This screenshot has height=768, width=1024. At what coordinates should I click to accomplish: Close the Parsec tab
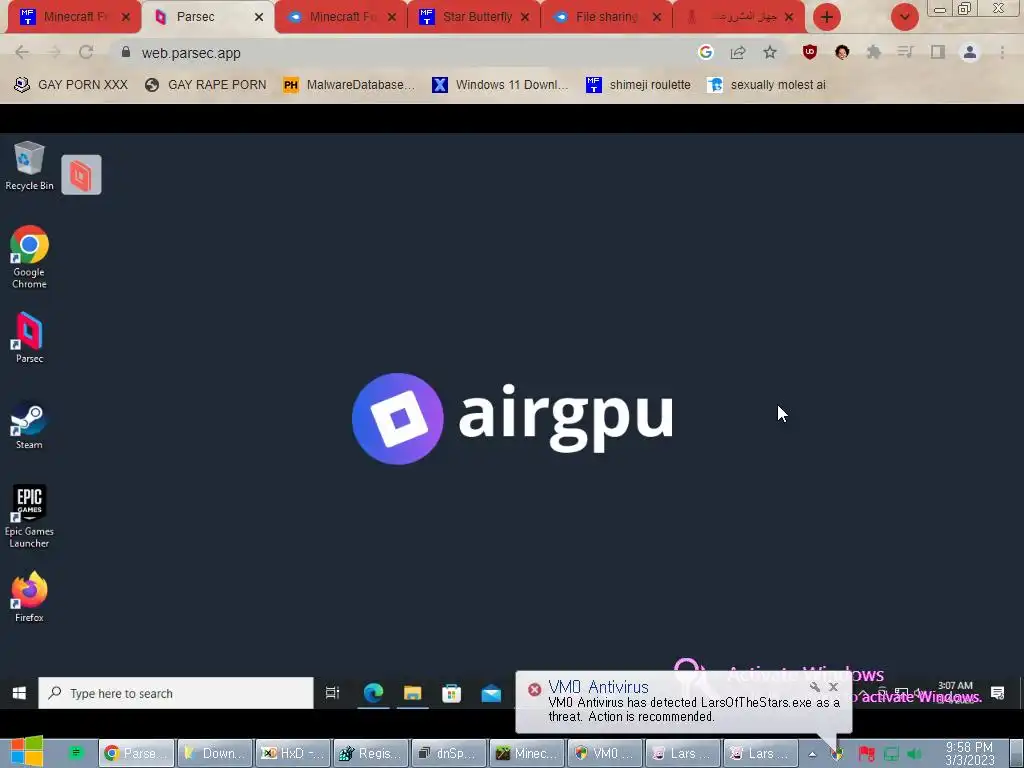pyautogui.click(x=259, y=17)
